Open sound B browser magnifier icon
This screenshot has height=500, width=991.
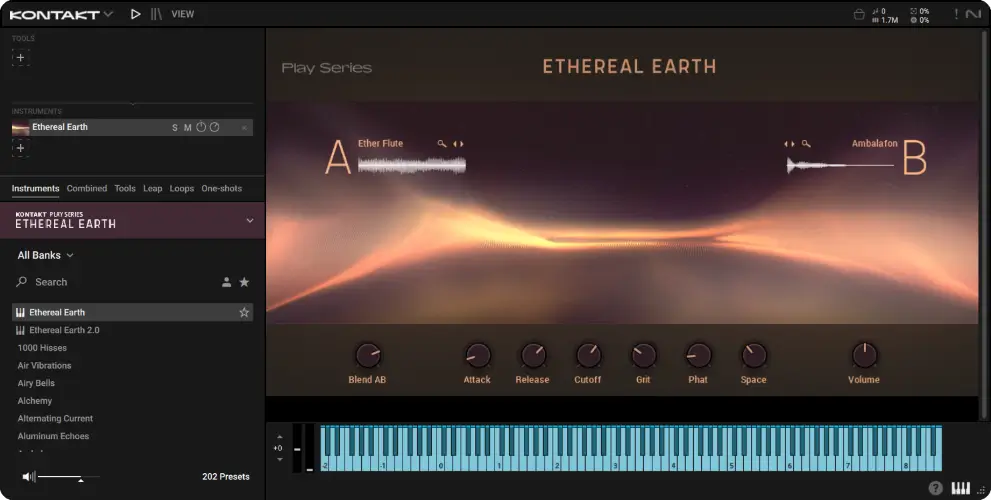coord(806,144)
